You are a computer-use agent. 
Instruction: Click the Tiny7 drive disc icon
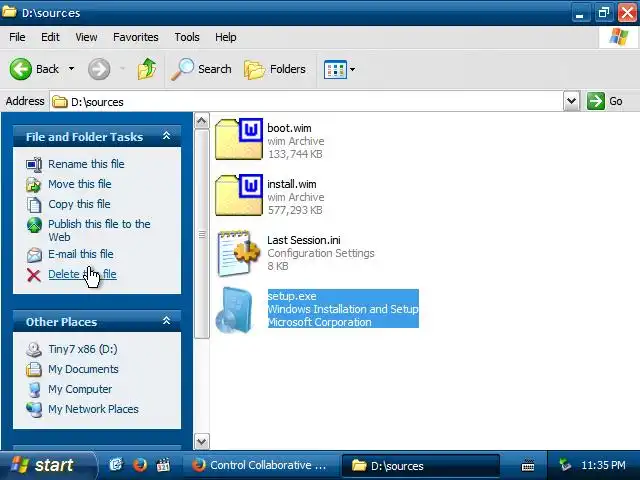point(34,349)
